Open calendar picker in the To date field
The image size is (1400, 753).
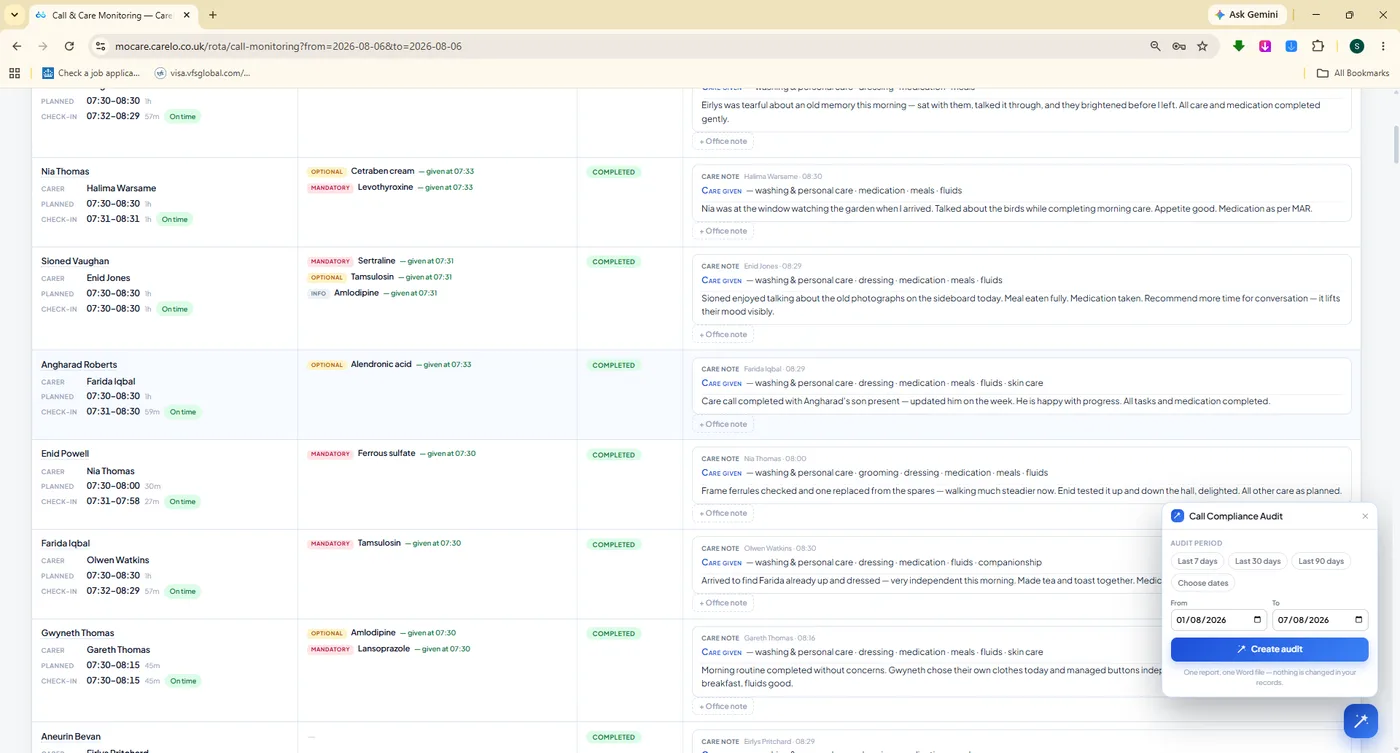point(1358,620)
